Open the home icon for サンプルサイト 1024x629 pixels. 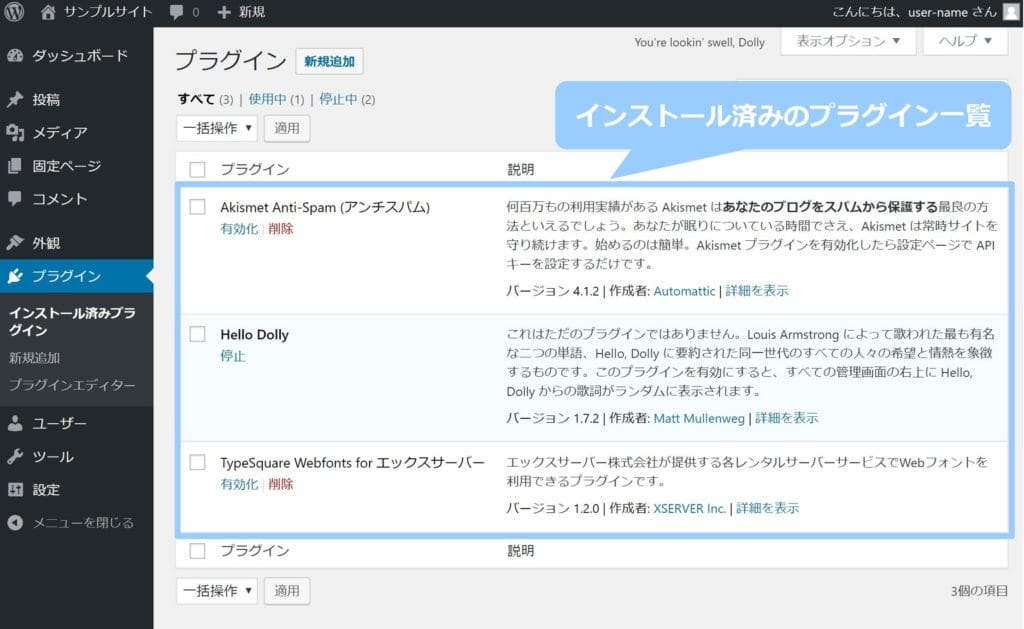click(x=48, y=13)
